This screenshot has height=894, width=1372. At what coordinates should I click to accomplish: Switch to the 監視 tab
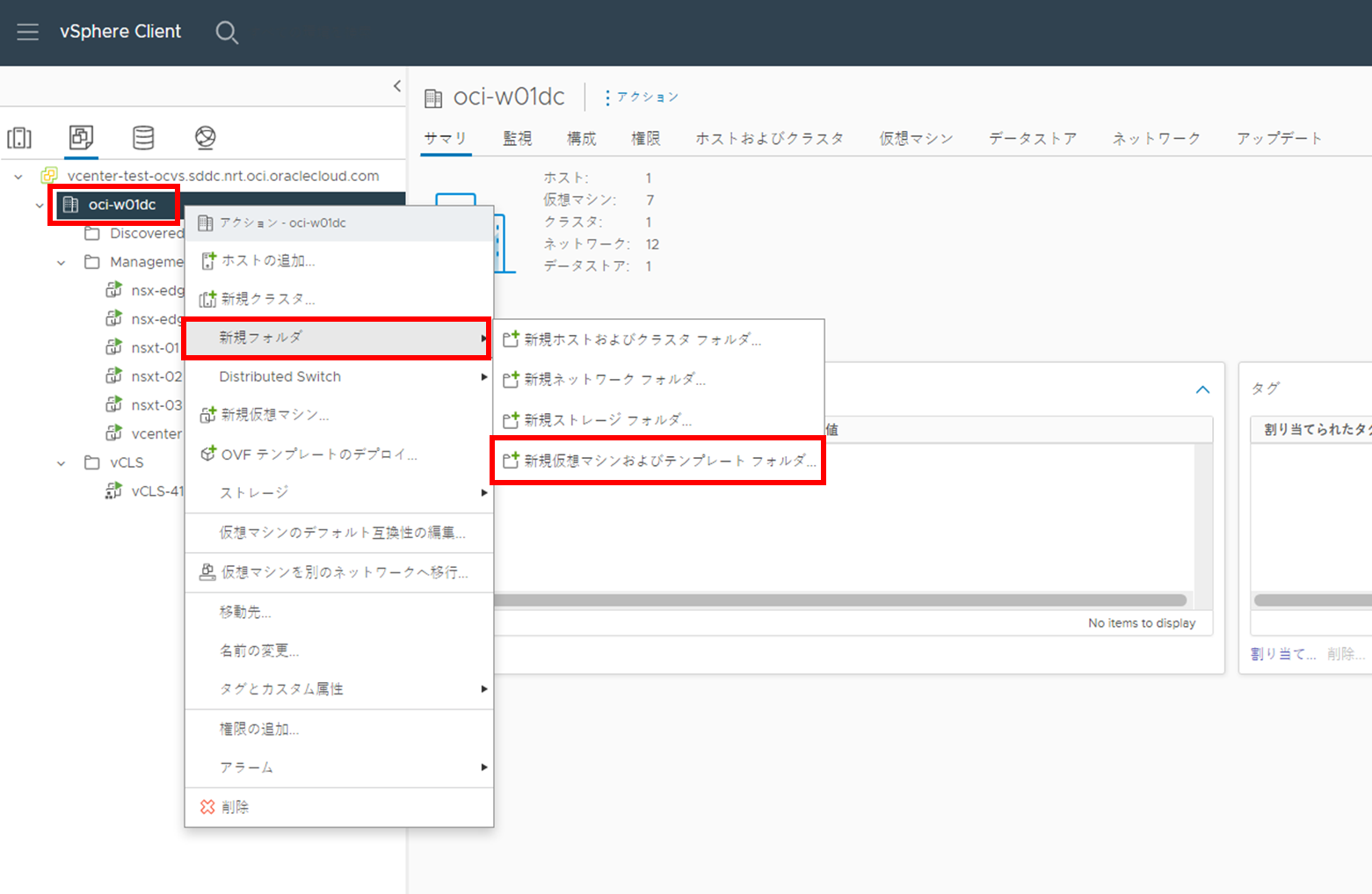[517, 138]
